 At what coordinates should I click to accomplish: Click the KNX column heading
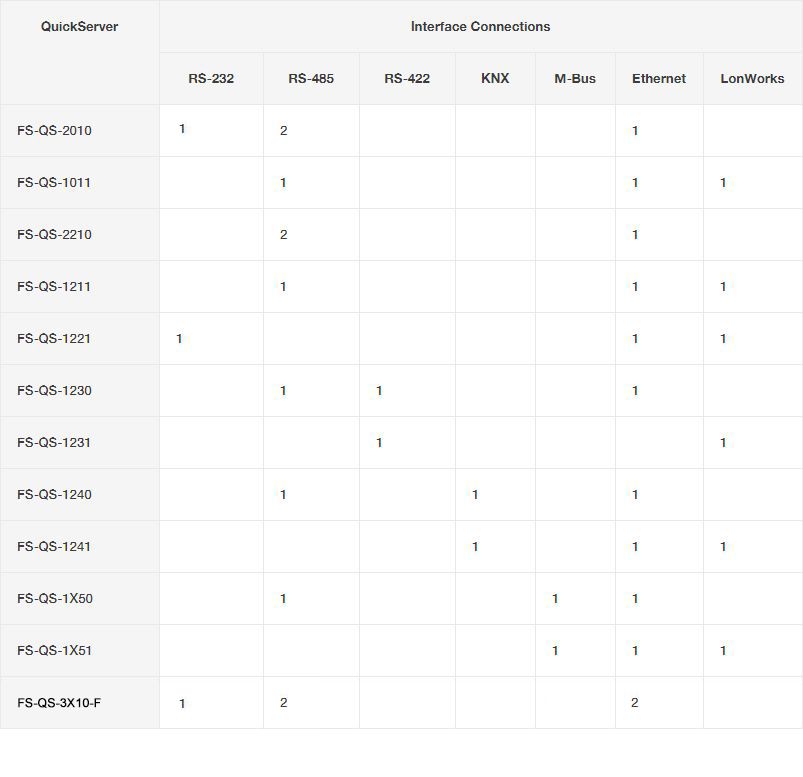[x=495, y=78]
